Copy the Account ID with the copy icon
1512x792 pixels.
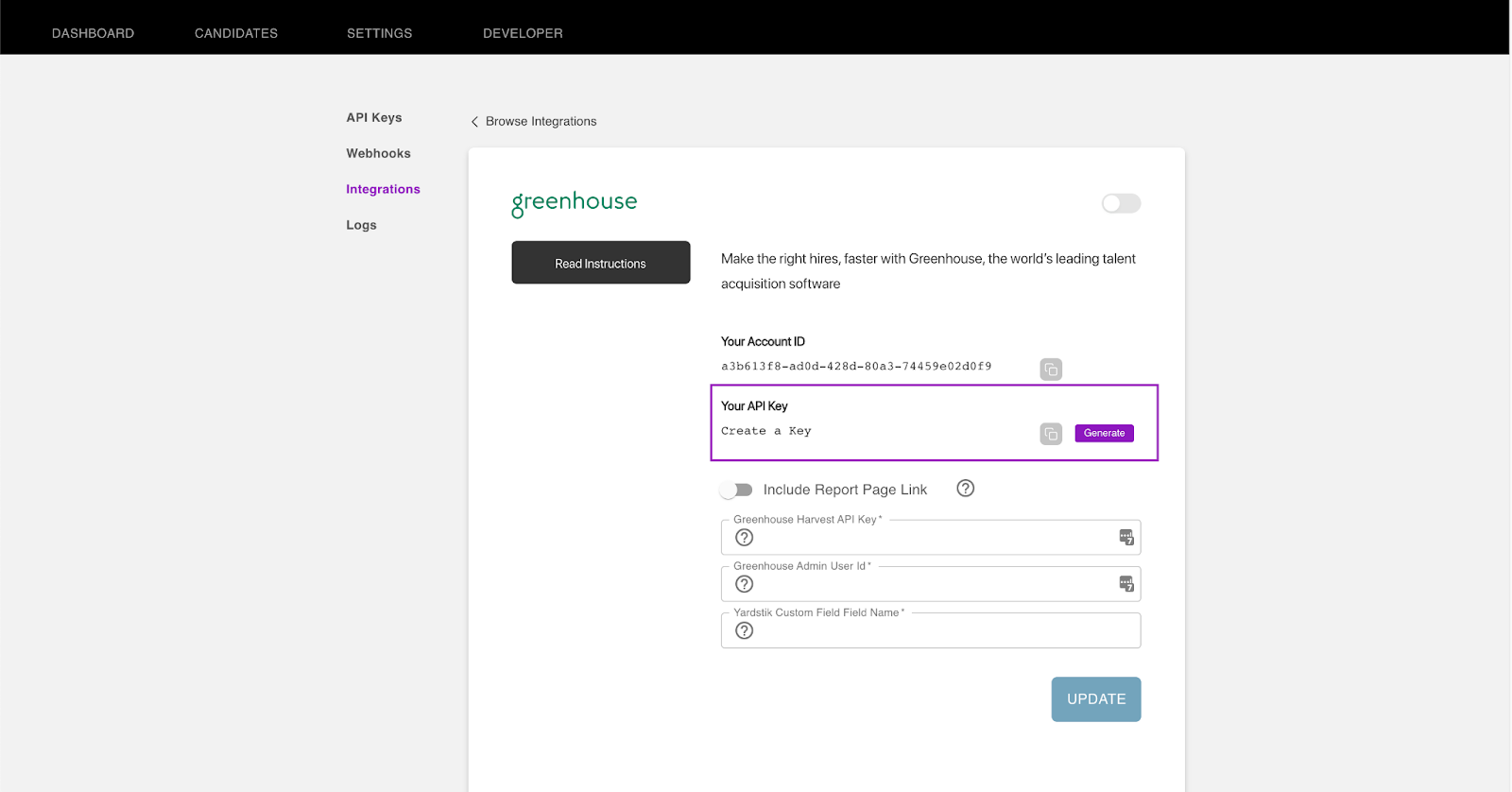coord(1051,370)
